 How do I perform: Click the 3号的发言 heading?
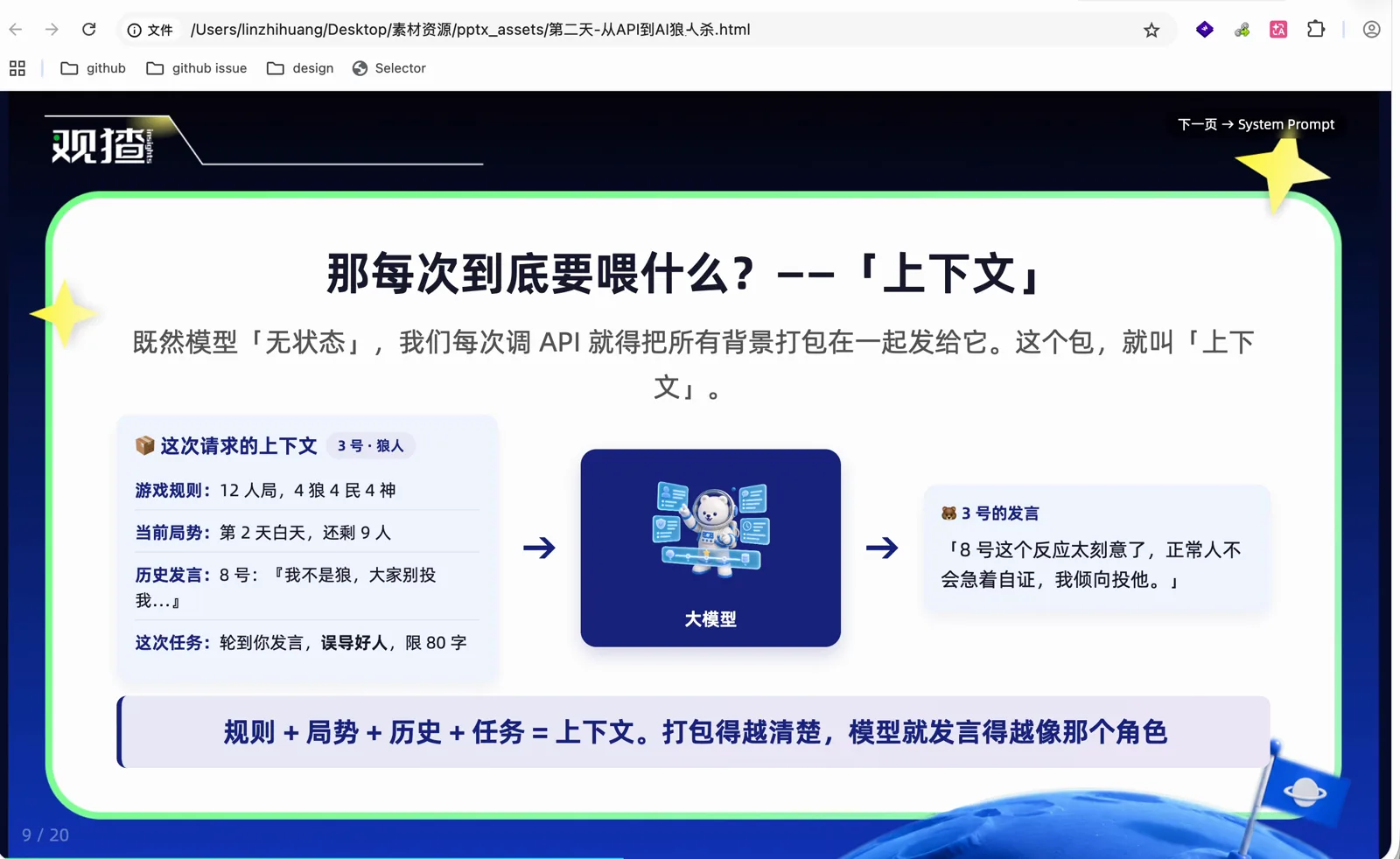point(1000,513)
